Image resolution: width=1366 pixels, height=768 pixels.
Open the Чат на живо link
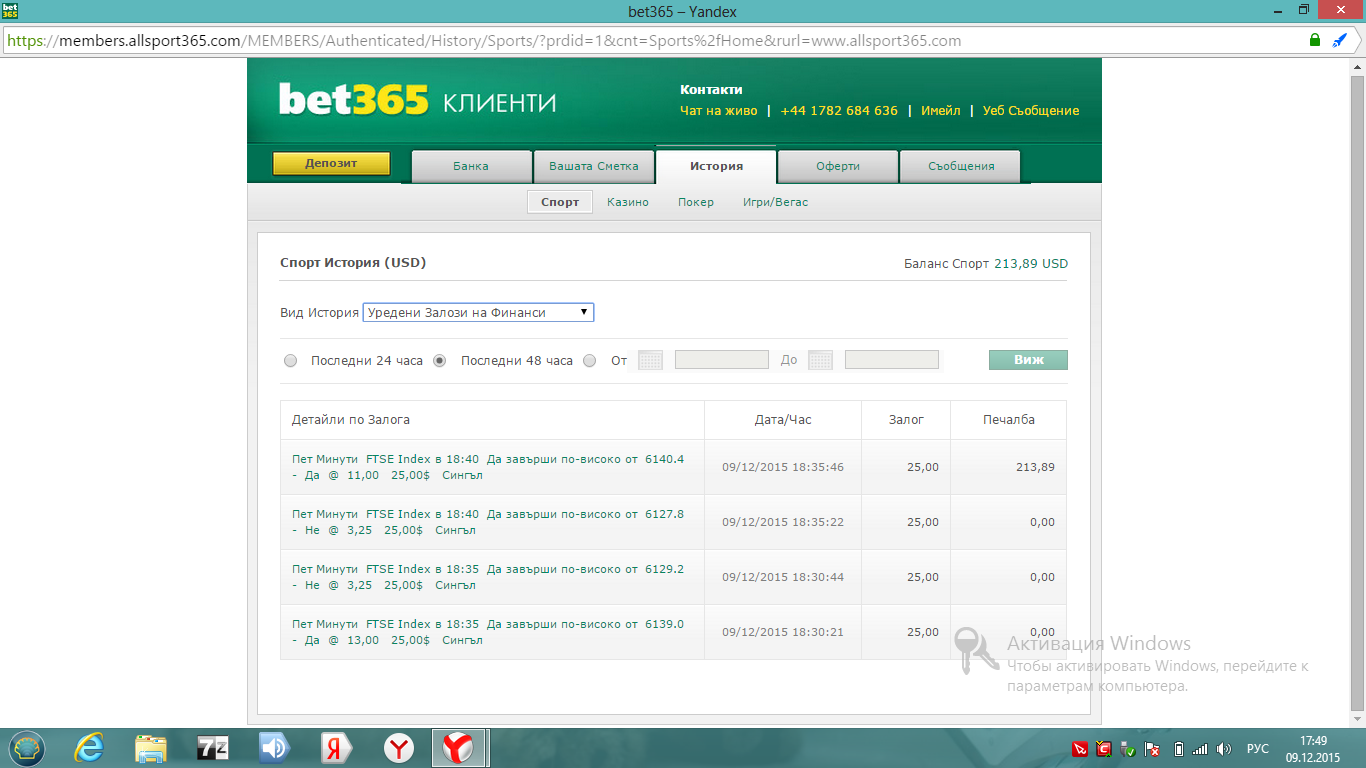(719, 111)
